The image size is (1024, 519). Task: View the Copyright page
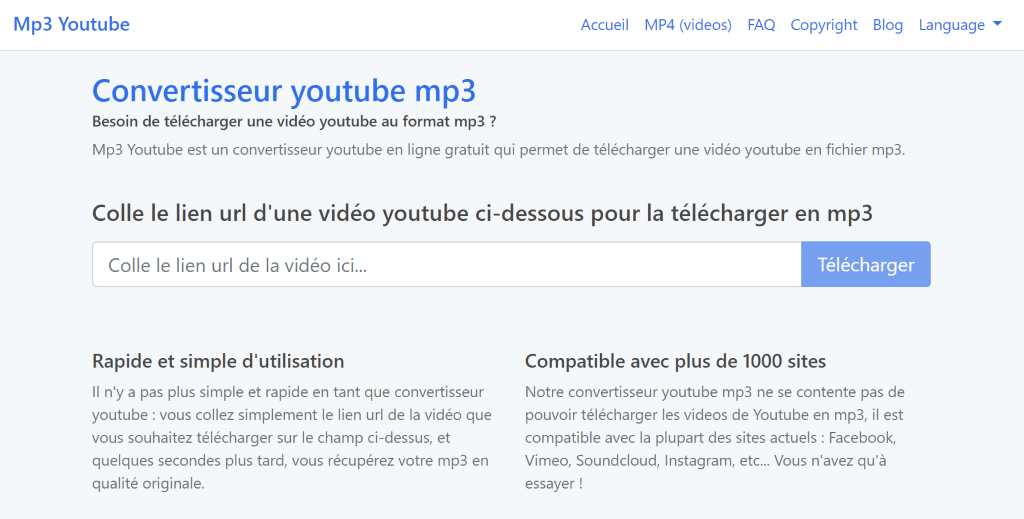point(824,25)
